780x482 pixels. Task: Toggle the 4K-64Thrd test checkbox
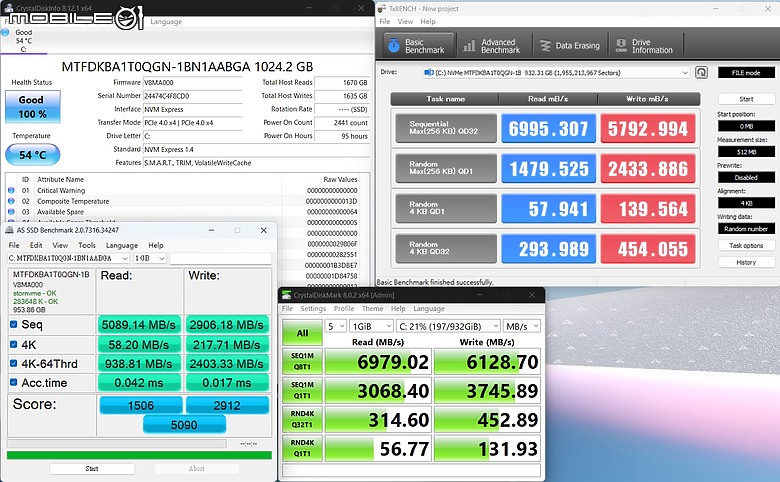click(13, 364)
